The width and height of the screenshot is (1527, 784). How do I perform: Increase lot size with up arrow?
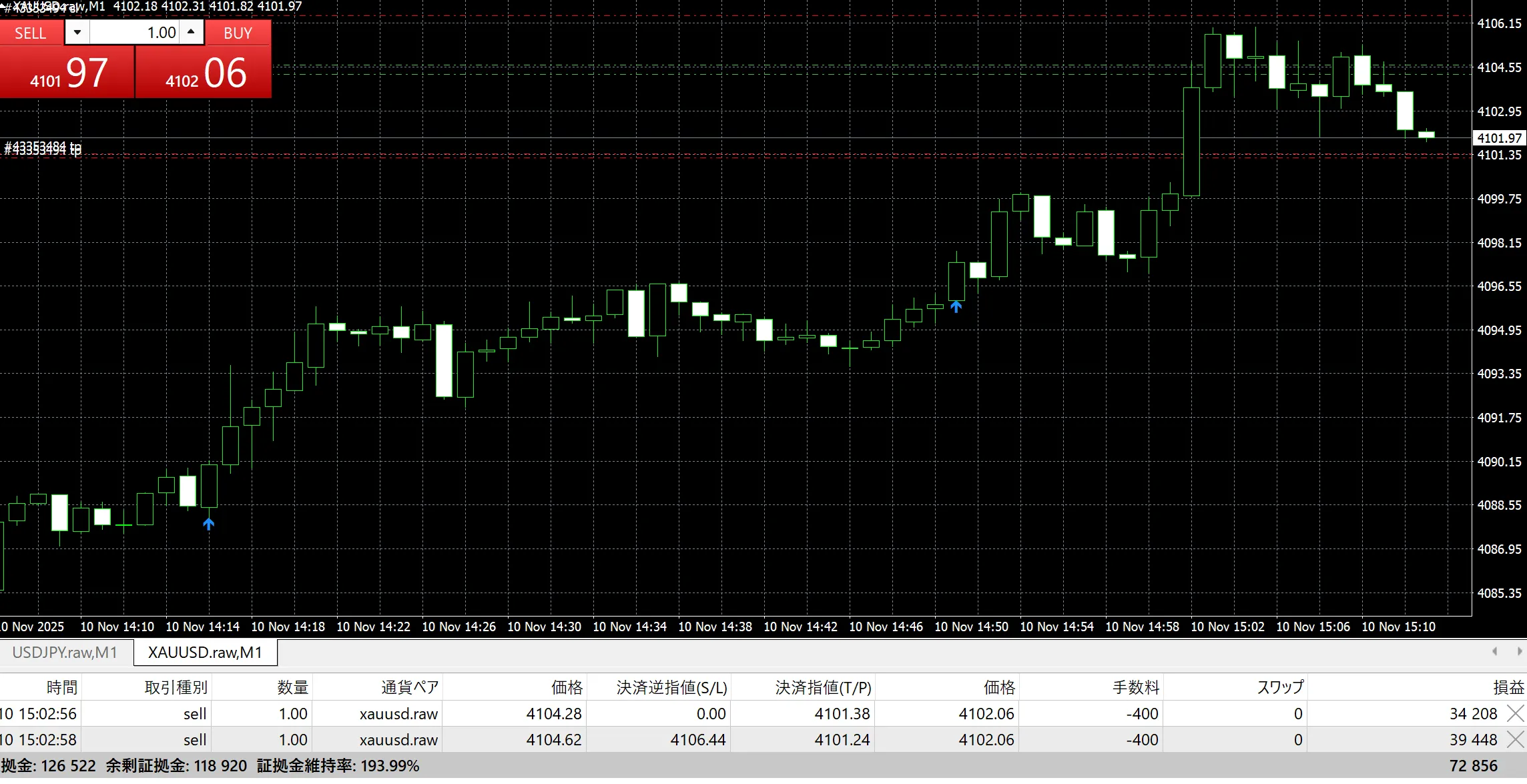point(192,32)
